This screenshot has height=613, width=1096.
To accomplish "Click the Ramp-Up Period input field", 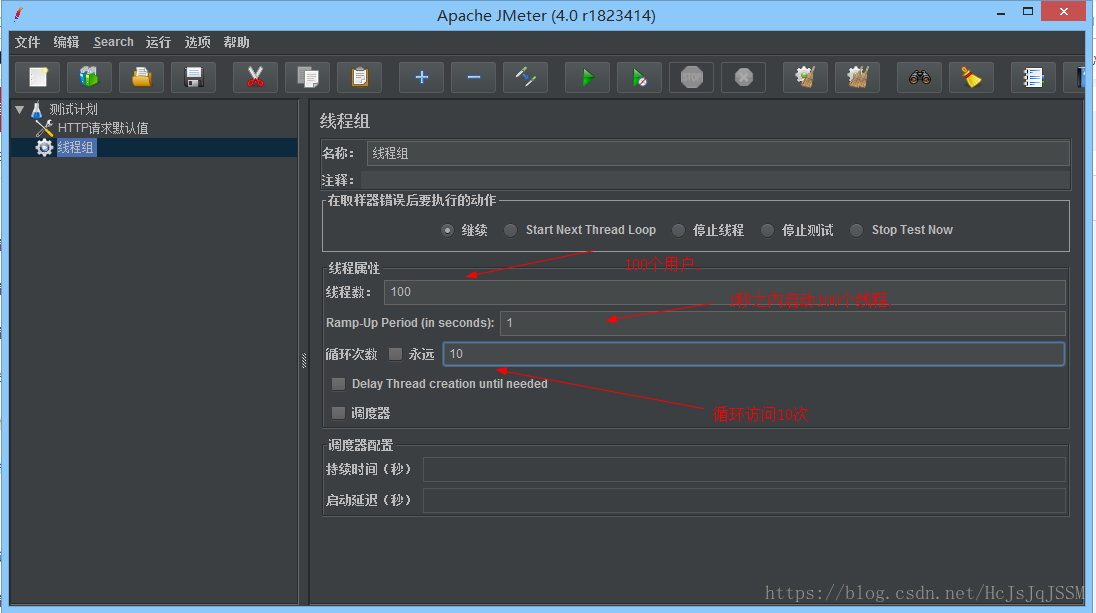I will coord(783,323).
